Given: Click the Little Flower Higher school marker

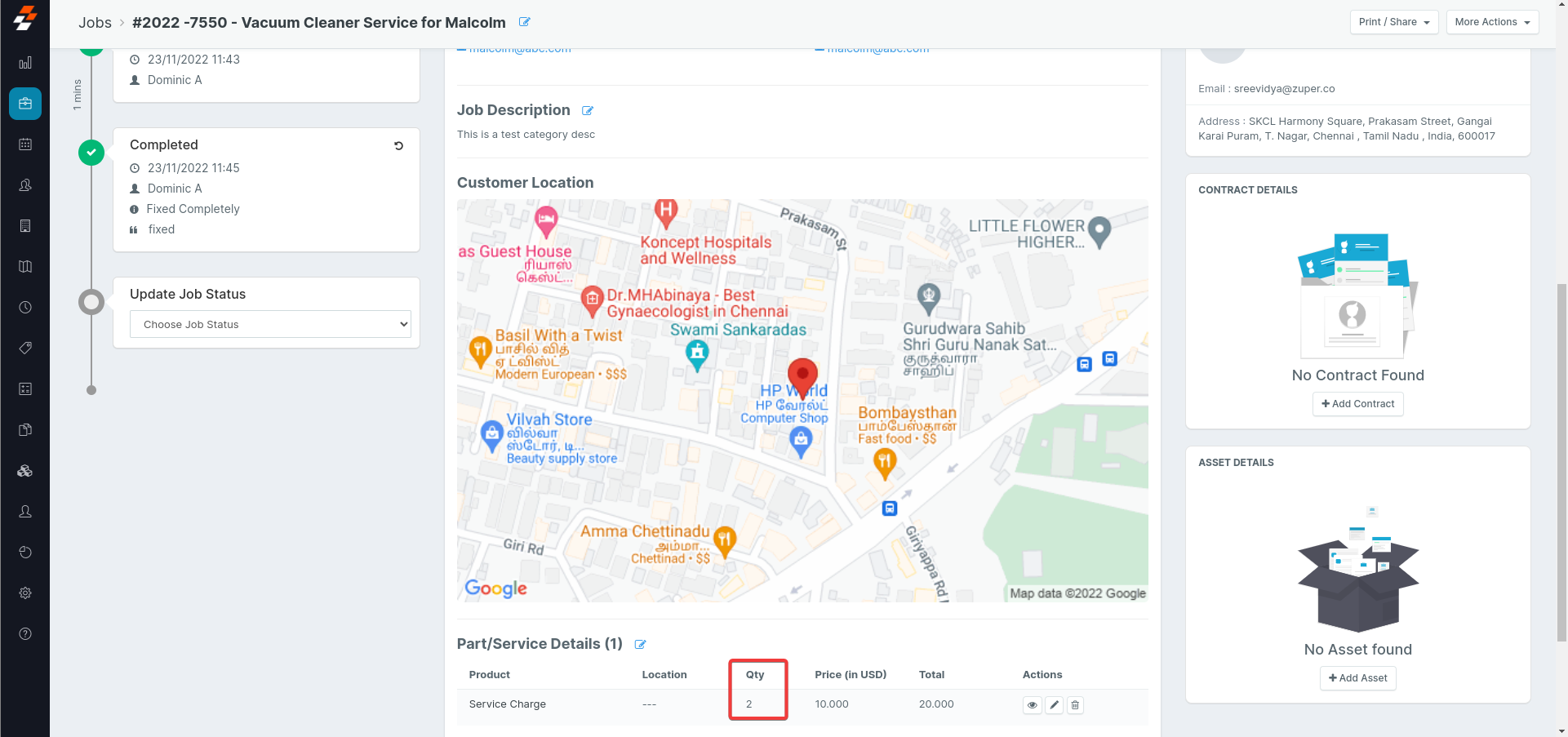Looking at the screenshot, I should pos(1099,232).
